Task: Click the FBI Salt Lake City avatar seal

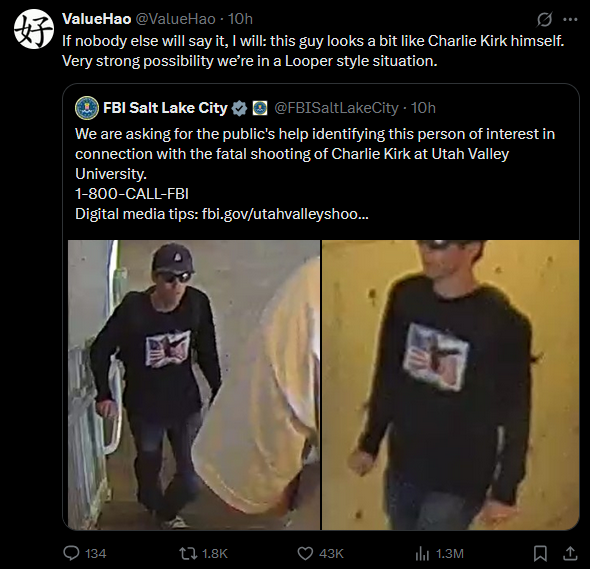Action: pos(87,108)
